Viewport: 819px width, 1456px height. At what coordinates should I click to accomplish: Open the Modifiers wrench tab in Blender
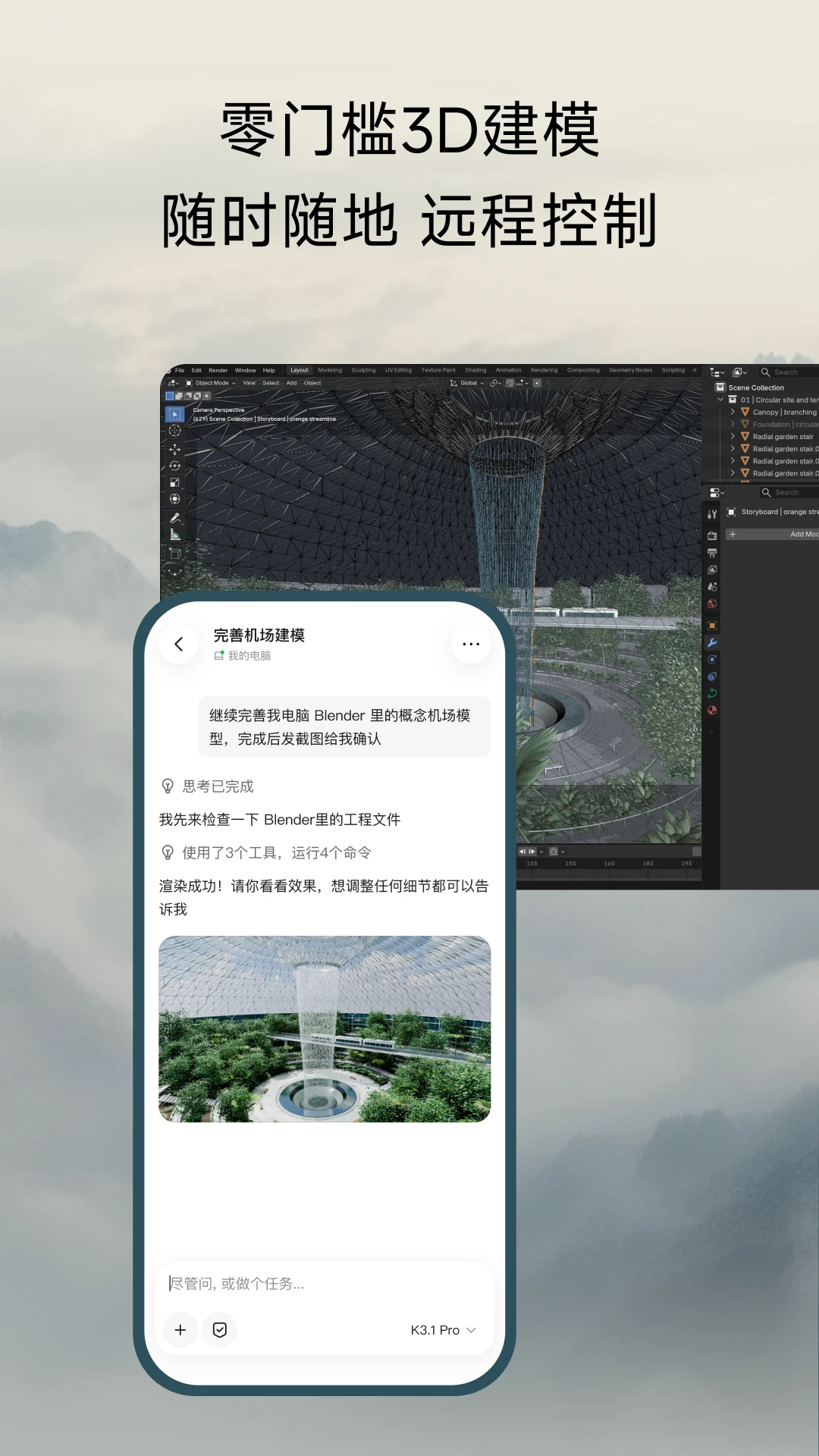[x=712, y=643]
